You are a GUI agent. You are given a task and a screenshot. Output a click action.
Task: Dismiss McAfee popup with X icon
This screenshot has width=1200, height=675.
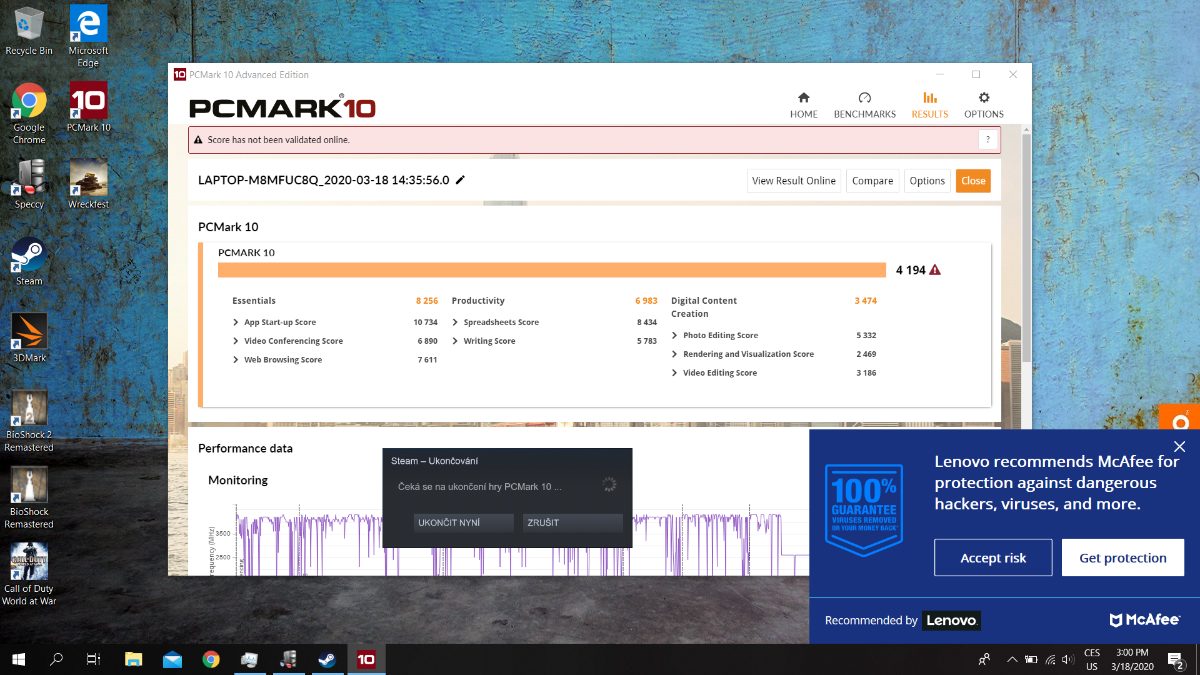[1179, 447]
